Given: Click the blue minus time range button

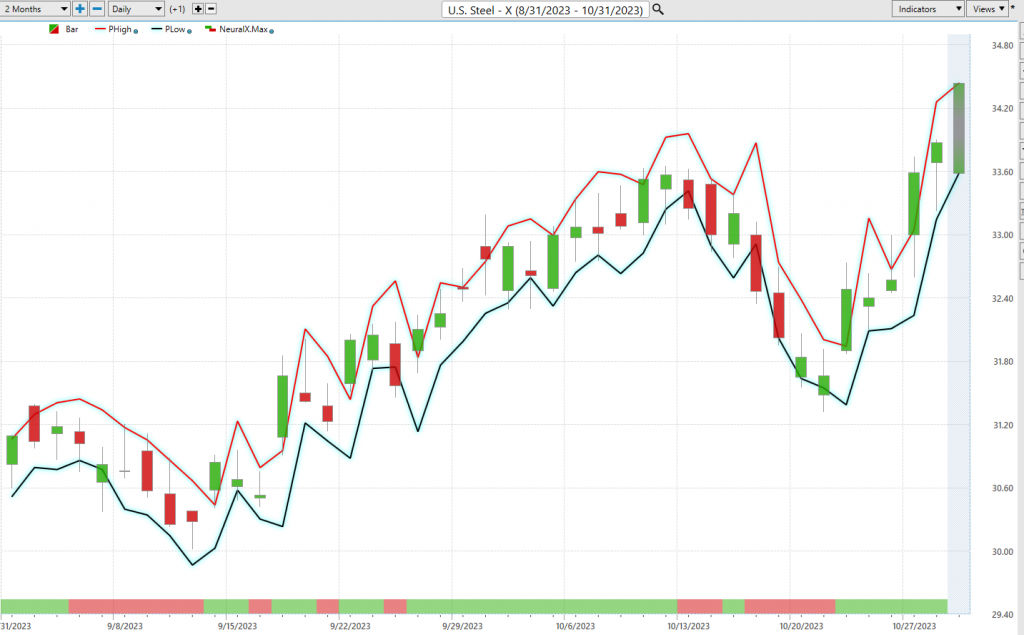Looking at the screenshot, I should point(97,9).
